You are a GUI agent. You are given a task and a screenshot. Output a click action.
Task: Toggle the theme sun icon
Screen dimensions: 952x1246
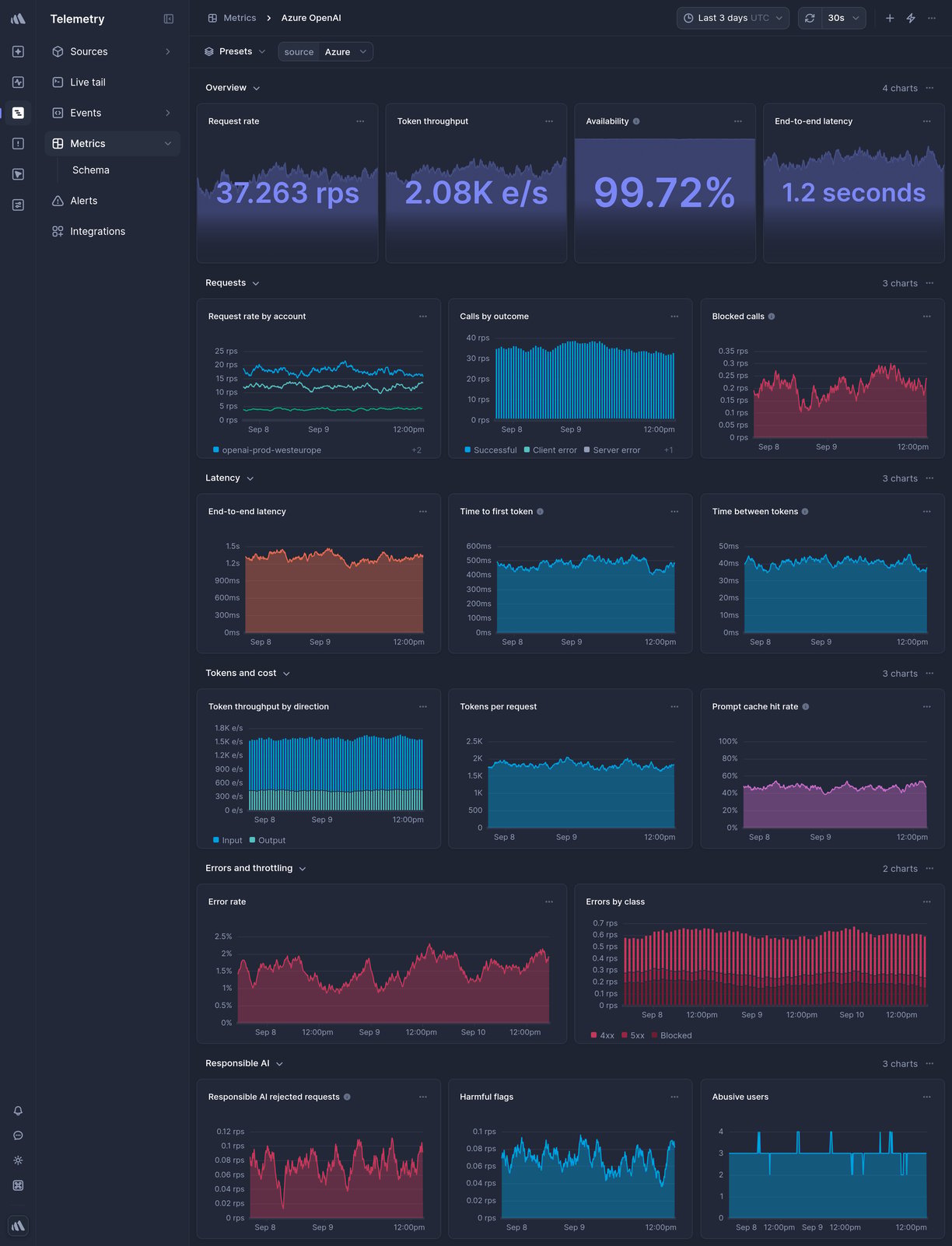(x=18, y=1160)
